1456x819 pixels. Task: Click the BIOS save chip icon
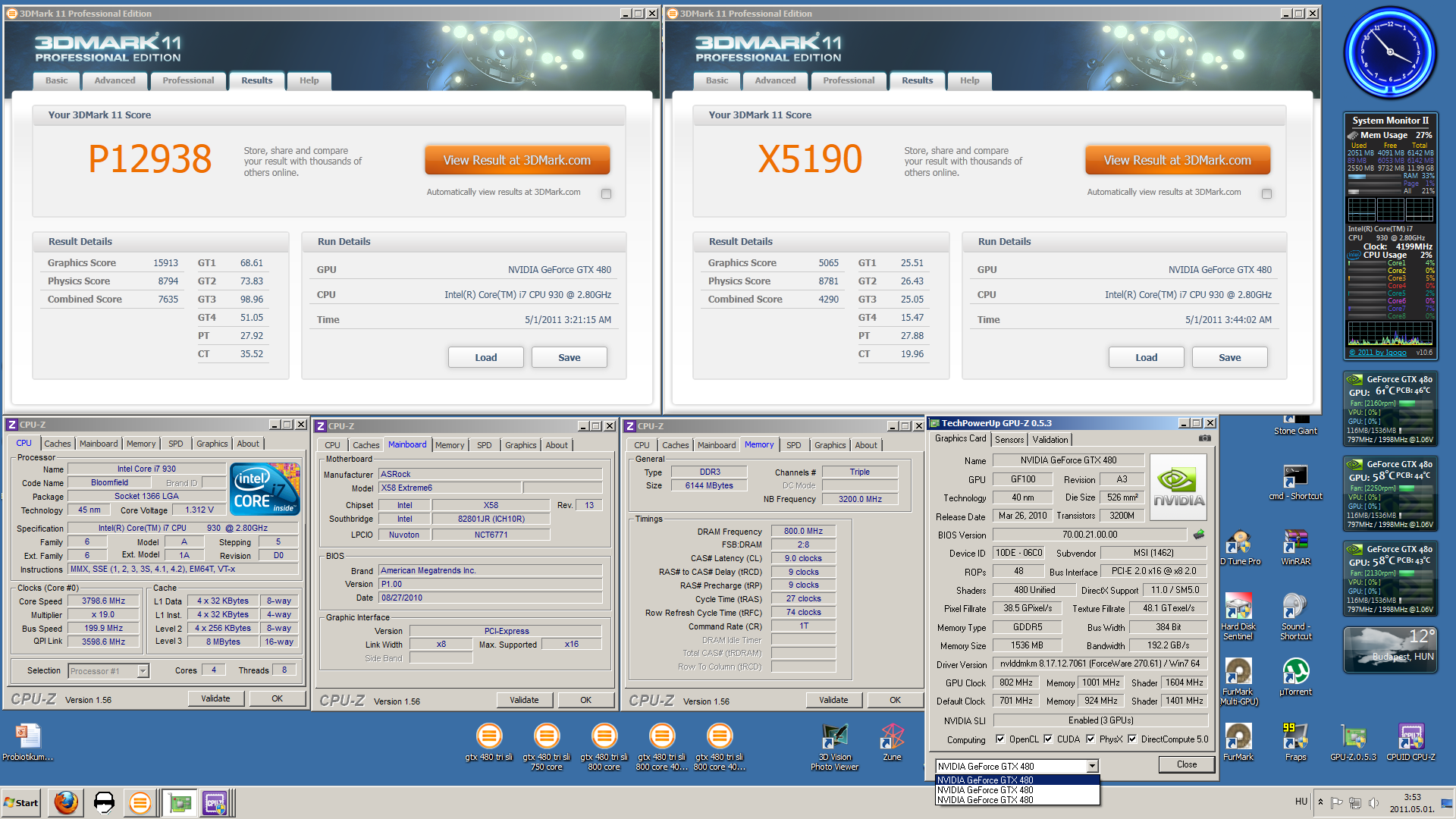pyautogui.click(x=1199, y=535)
